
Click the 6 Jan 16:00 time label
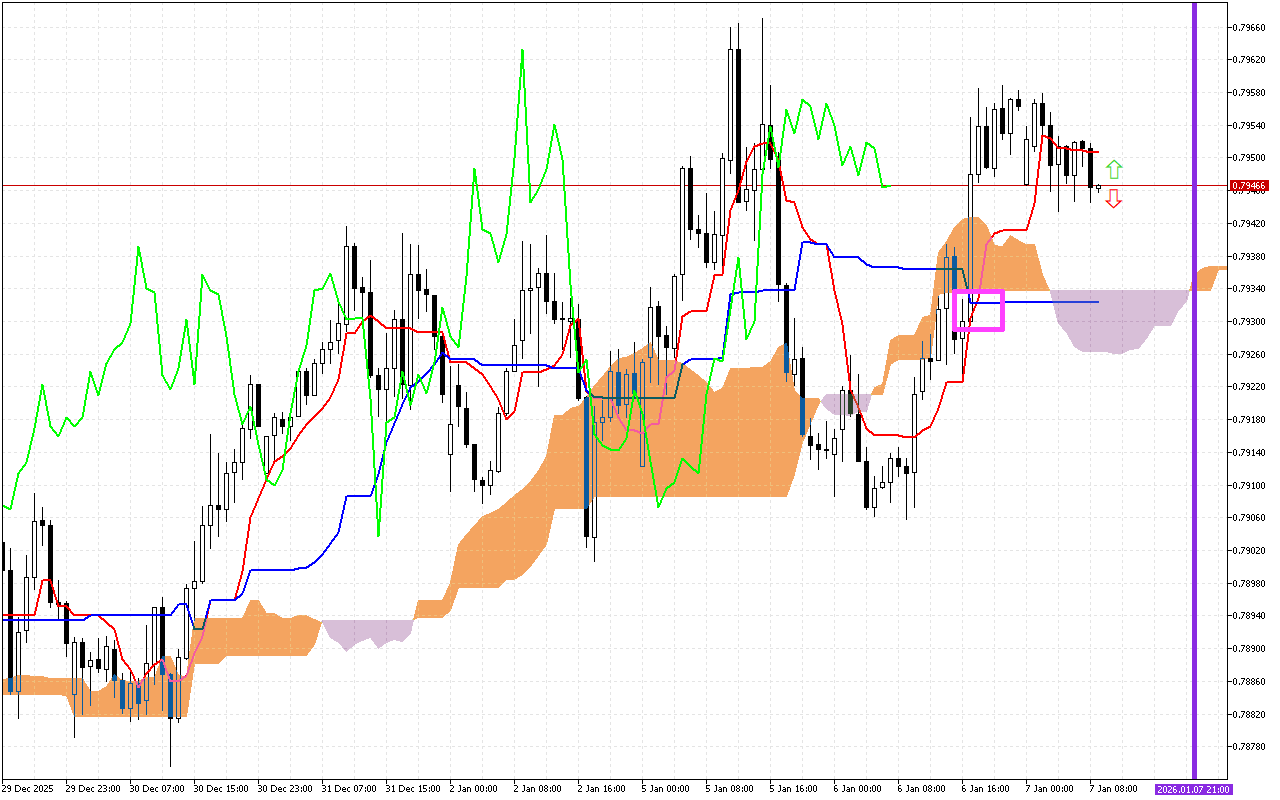[x=985, y=789]
